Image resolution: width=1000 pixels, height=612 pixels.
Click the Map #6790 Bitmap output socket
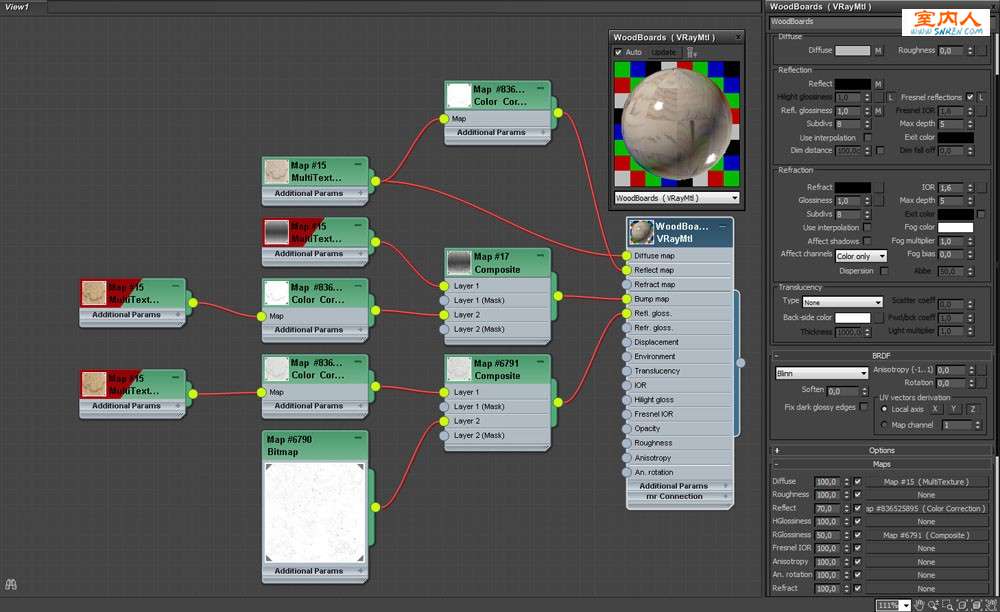pyautogui.click(x=376, y=507)
